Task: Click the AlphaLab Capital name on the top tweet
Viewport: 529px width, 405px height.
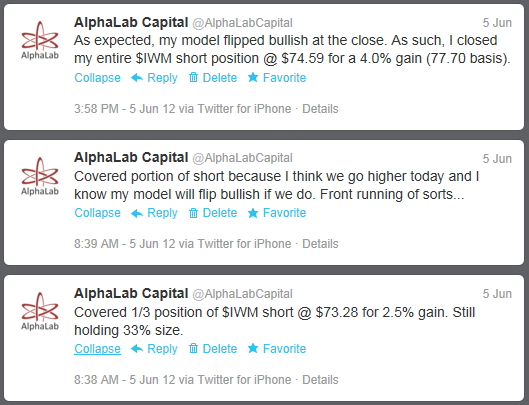Action: tap(131, 23)
